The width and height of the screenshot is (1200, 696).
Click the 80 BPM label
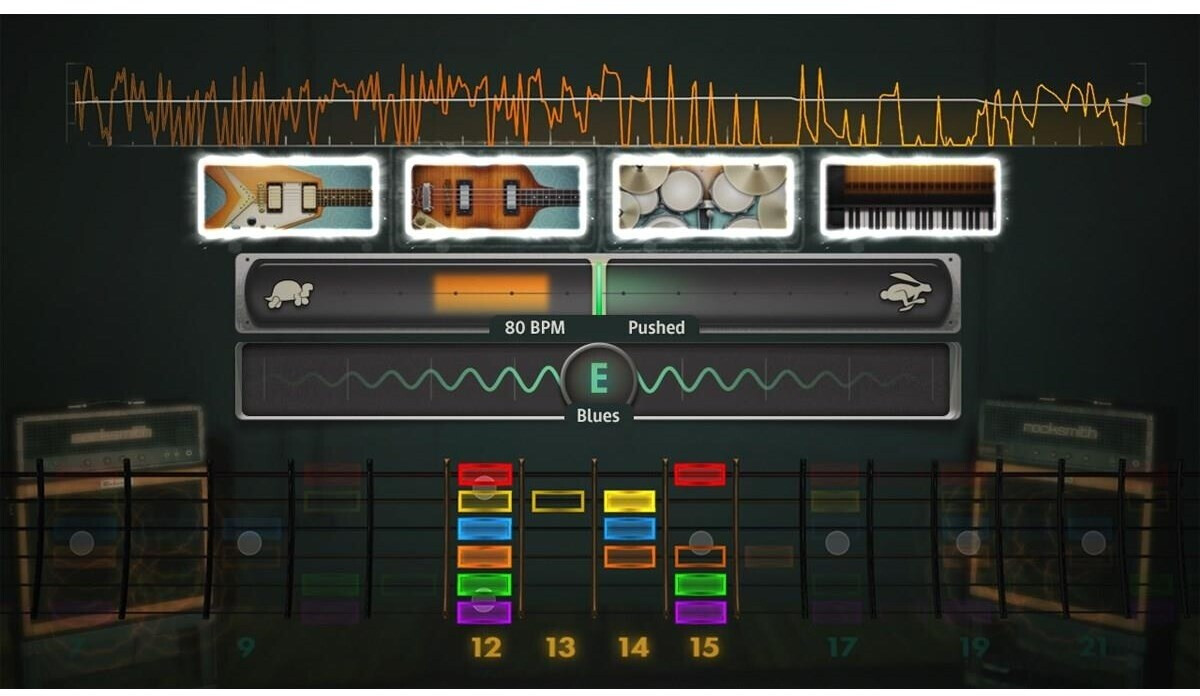coord(534,327)
